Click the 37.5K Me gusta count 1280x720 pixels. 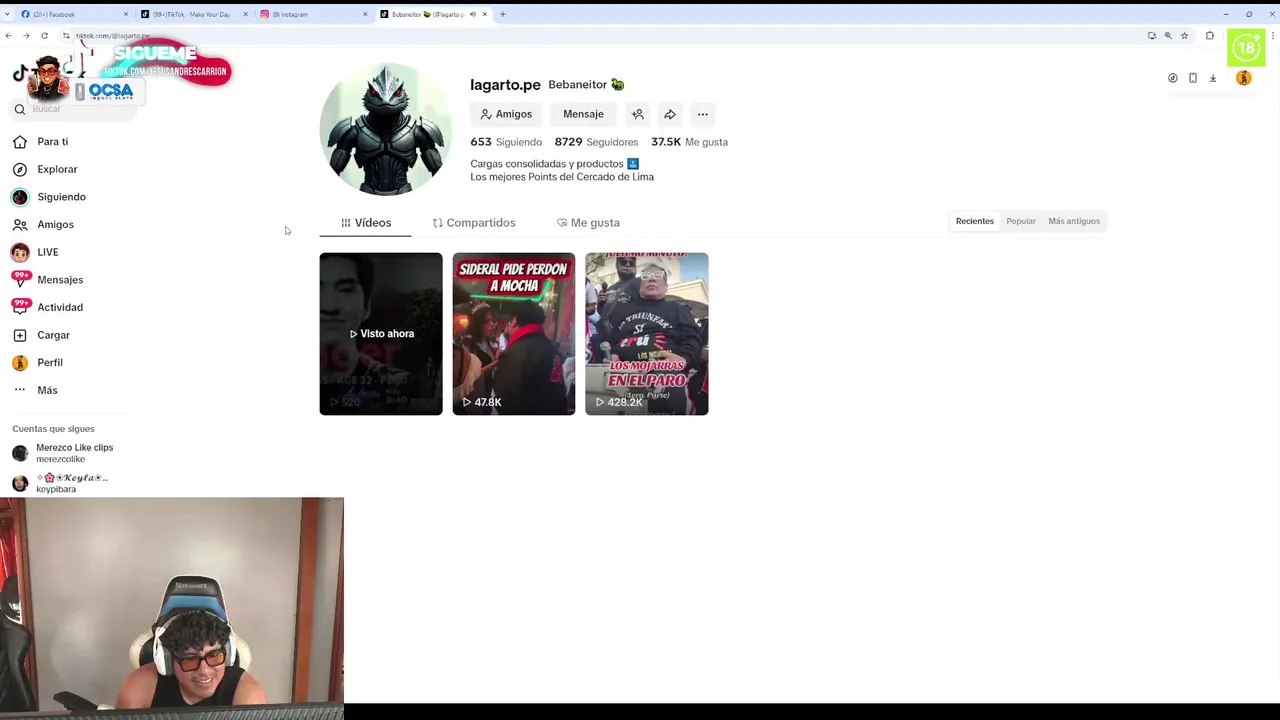689,142
